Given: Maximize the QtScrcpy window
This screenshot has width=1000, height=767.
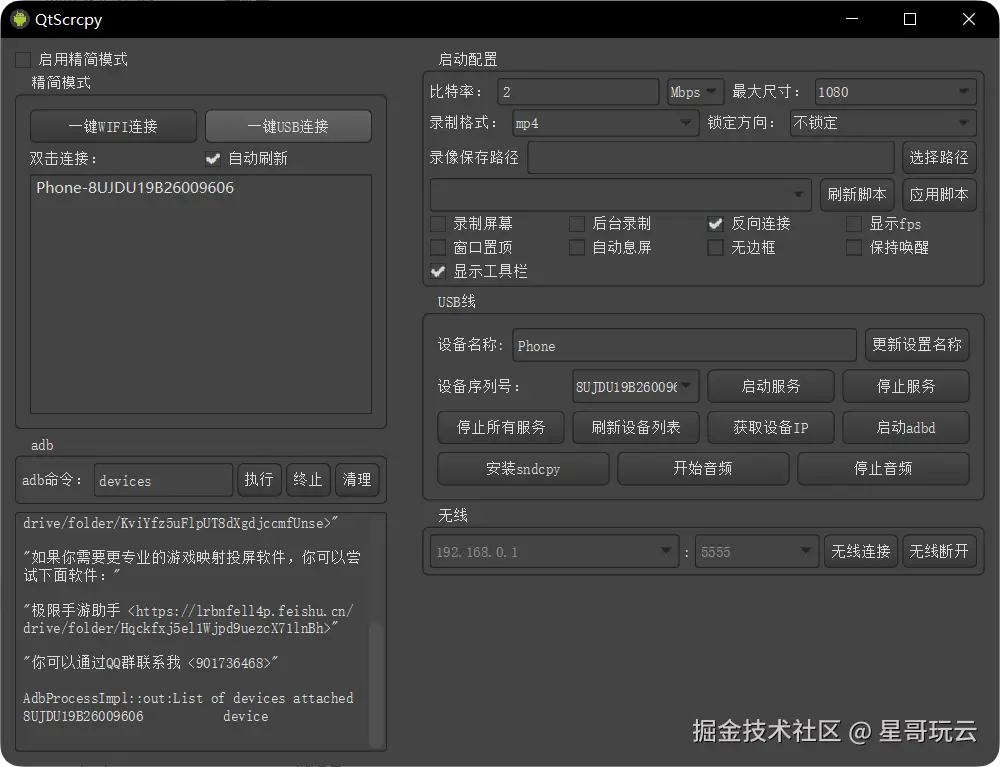Looking at the screenshot, I should pyautogui.click(x=910, y=19).
